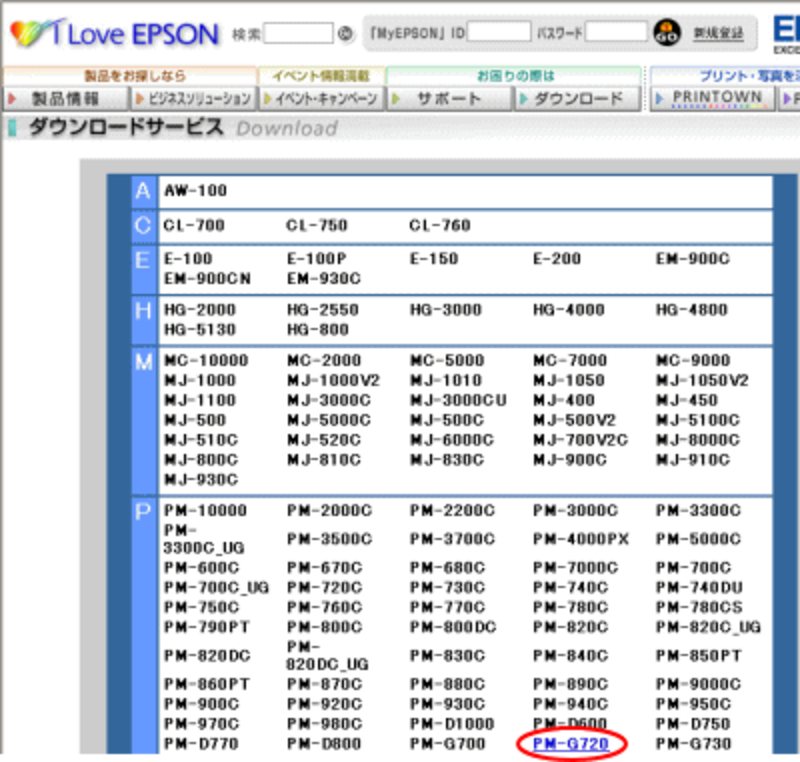Select the PM-700C_UG model entry

coord(216,588)
